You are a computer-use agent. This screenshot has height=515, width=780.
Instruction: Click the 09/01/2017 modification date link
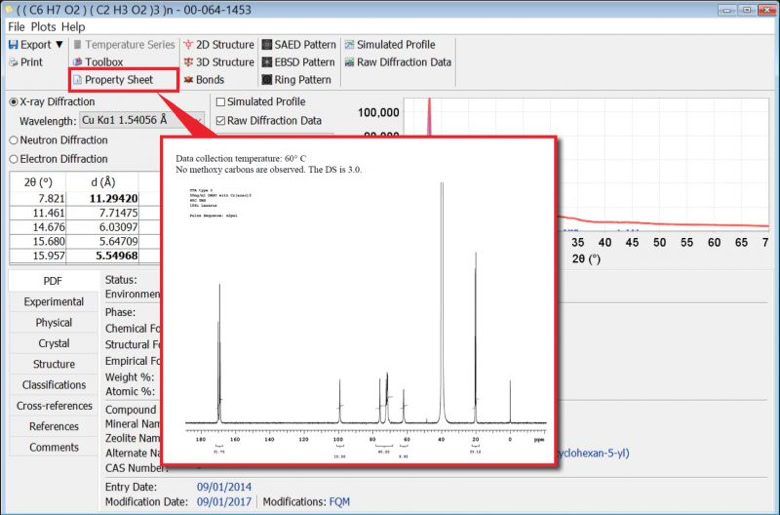[224, 502]
